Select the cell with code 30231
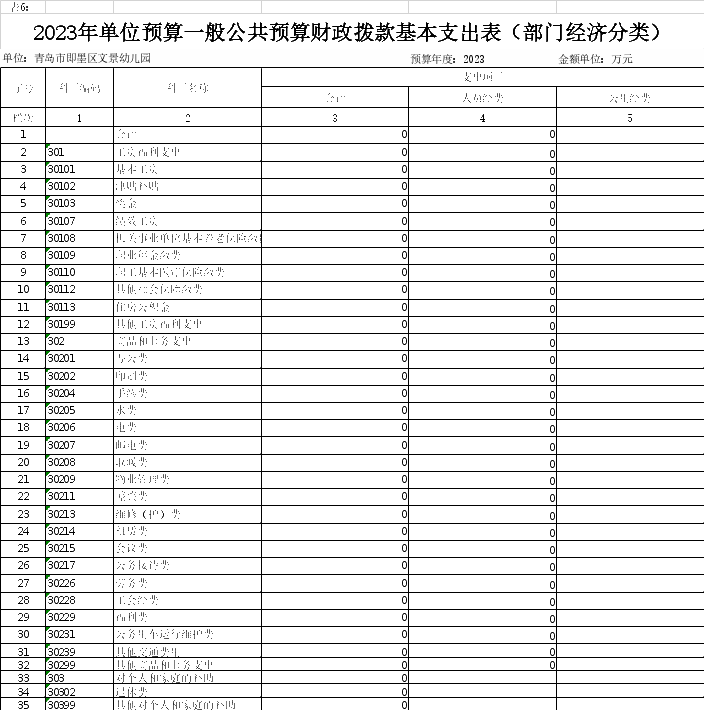Screen dimensions: 704x710 point(79,634)
